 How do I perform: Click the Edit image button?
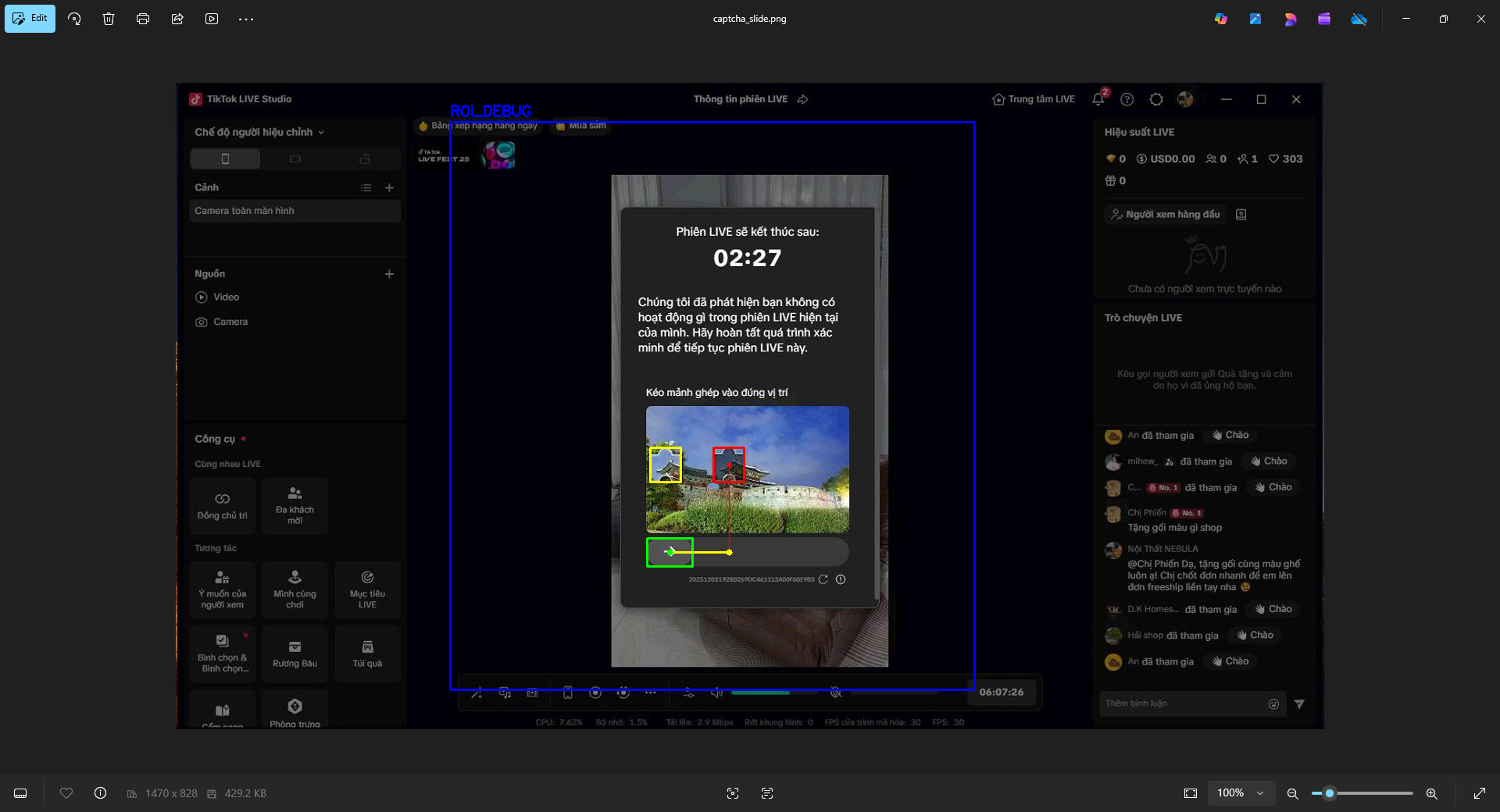[30, 19]
